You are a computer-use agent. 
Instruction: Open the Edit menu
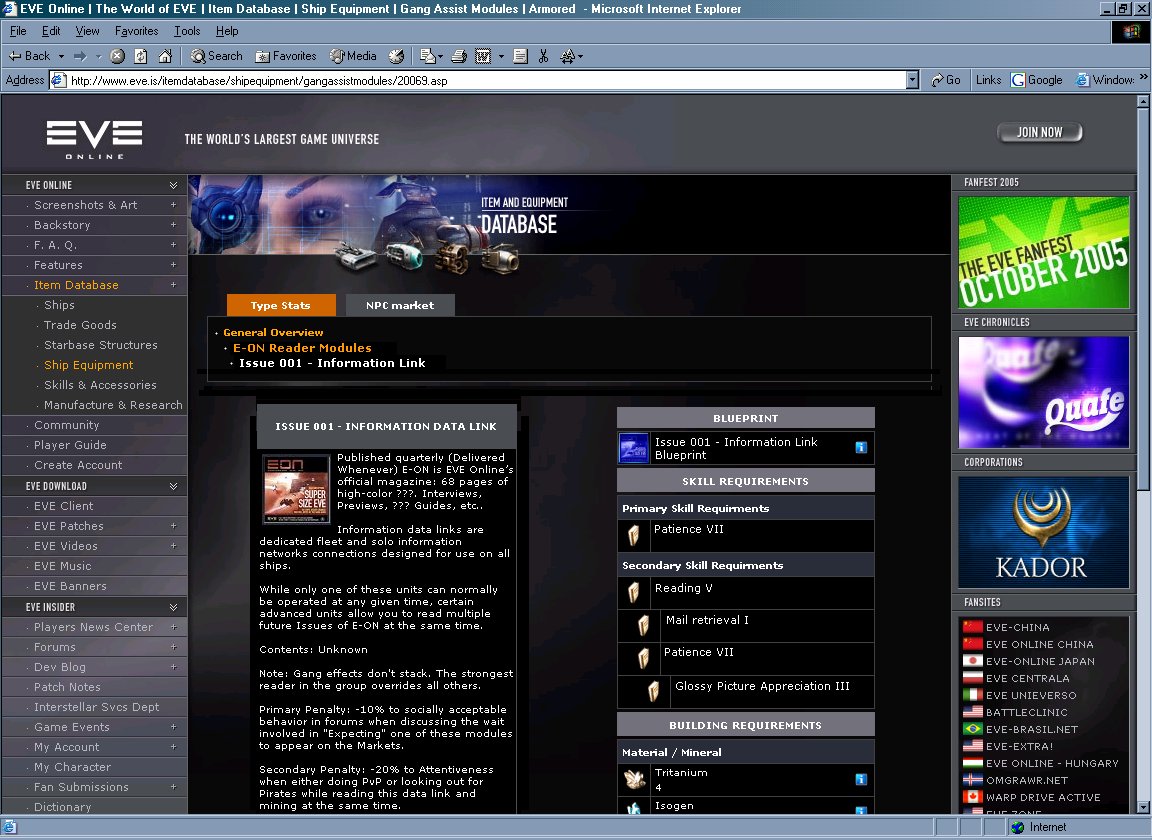pyautogui.click(x=51, y=31)
